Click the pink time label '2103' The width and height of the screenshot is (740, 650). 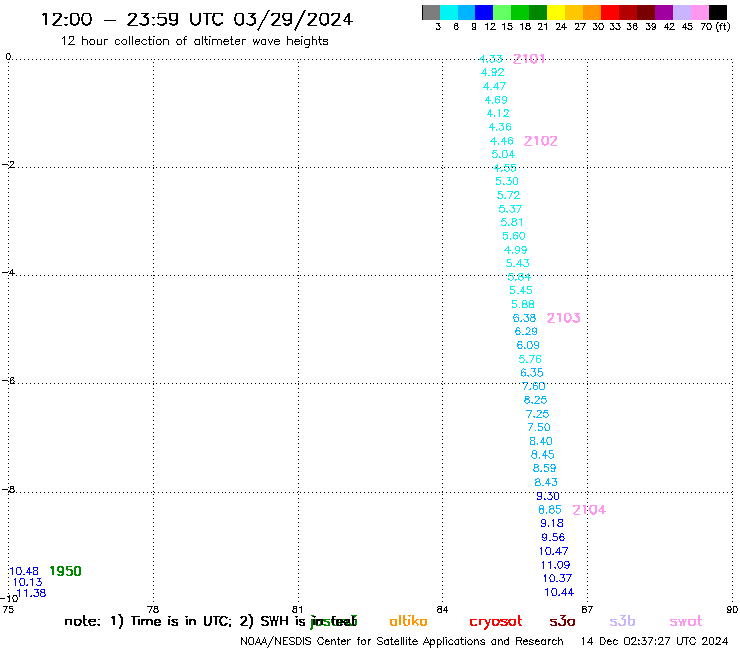pyautogui.click(x=563, y=318)
